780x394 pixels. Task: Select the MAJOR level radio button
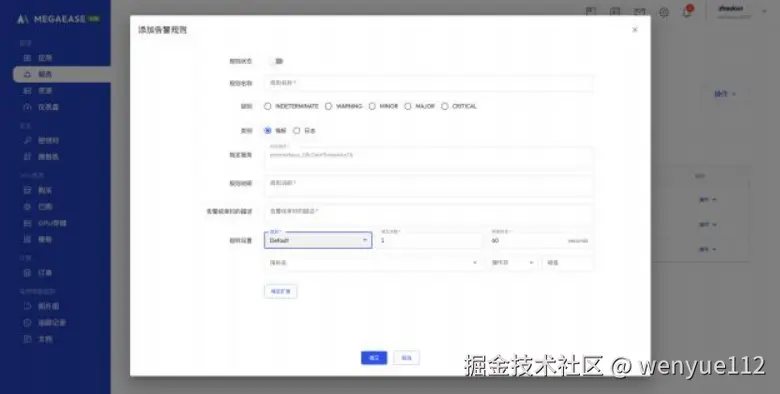click(408, 106)
